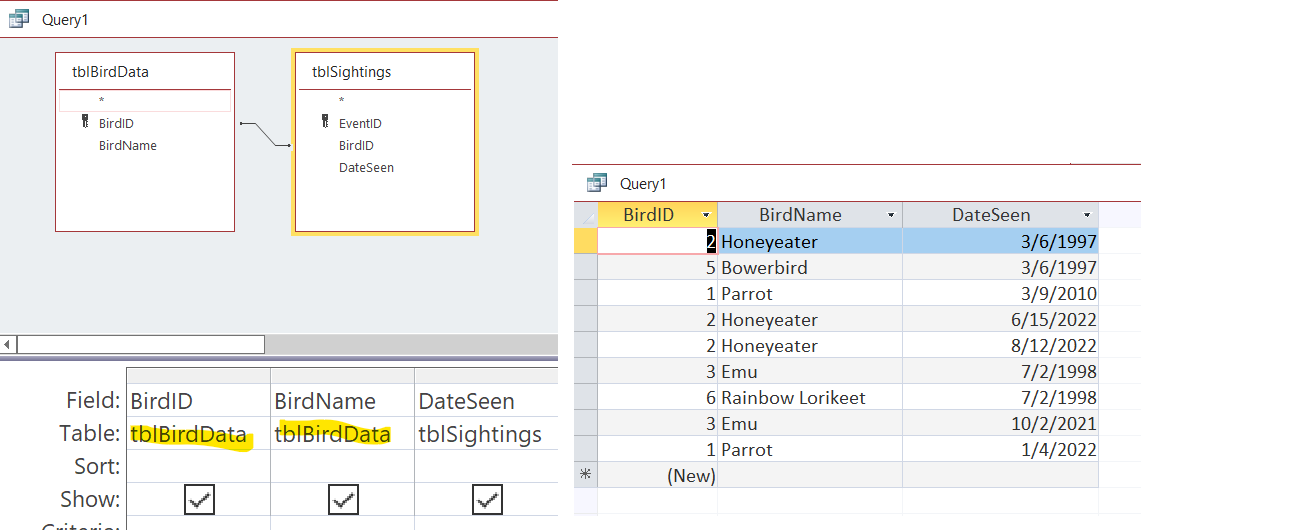Open BirdID column header dropdown arrow

(x=707, y=215)
